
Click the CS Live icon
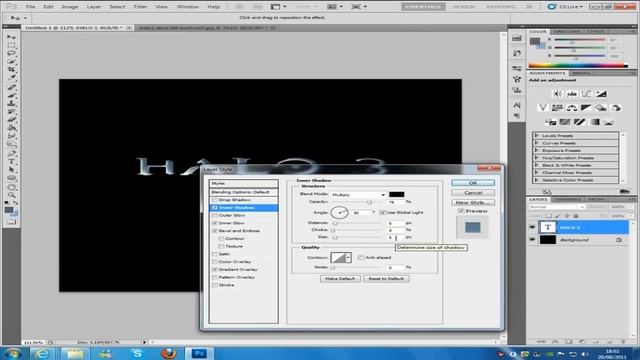point(552,7)
